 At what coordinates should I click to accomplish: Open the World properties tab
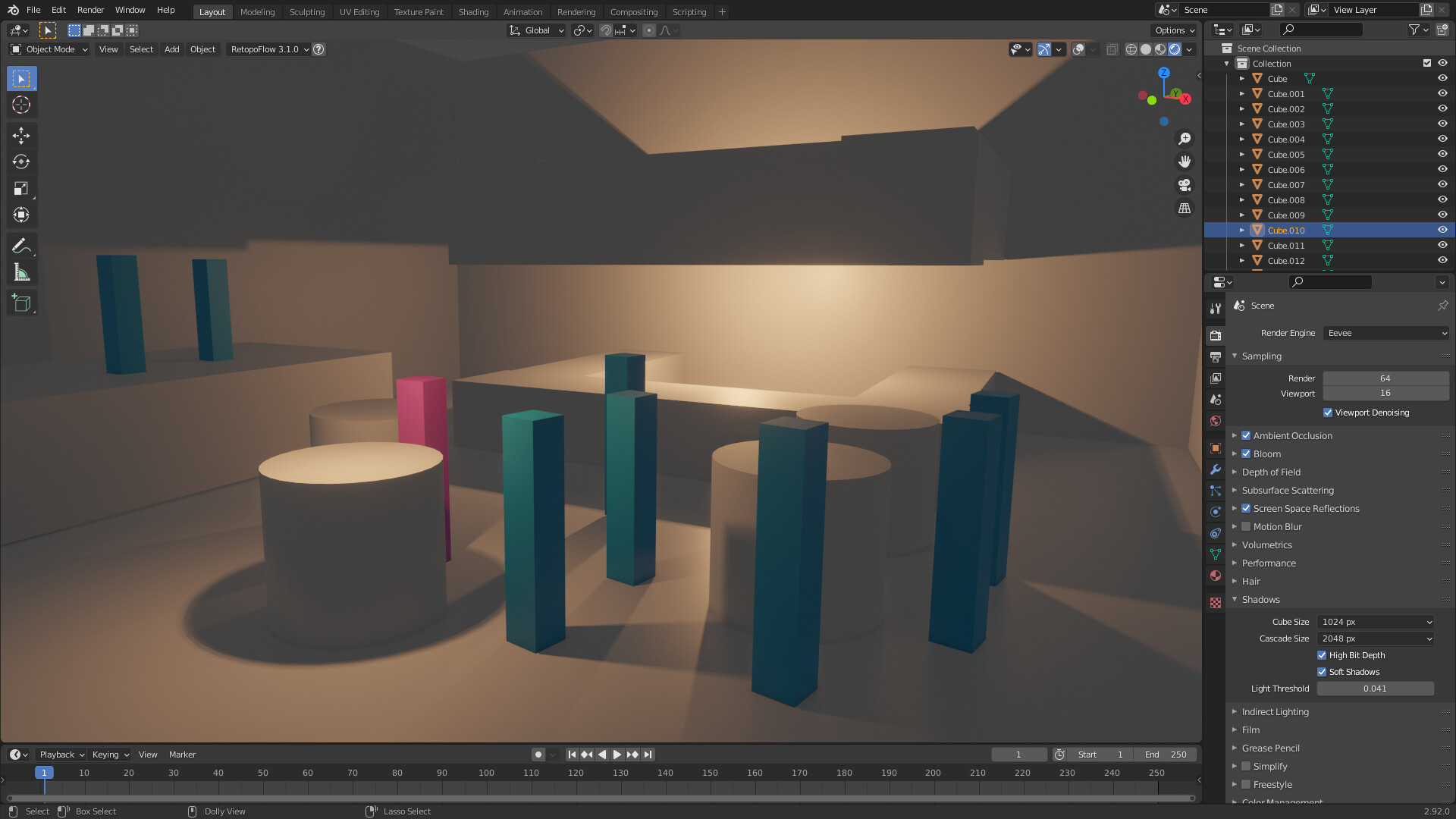coord(1216,421)
